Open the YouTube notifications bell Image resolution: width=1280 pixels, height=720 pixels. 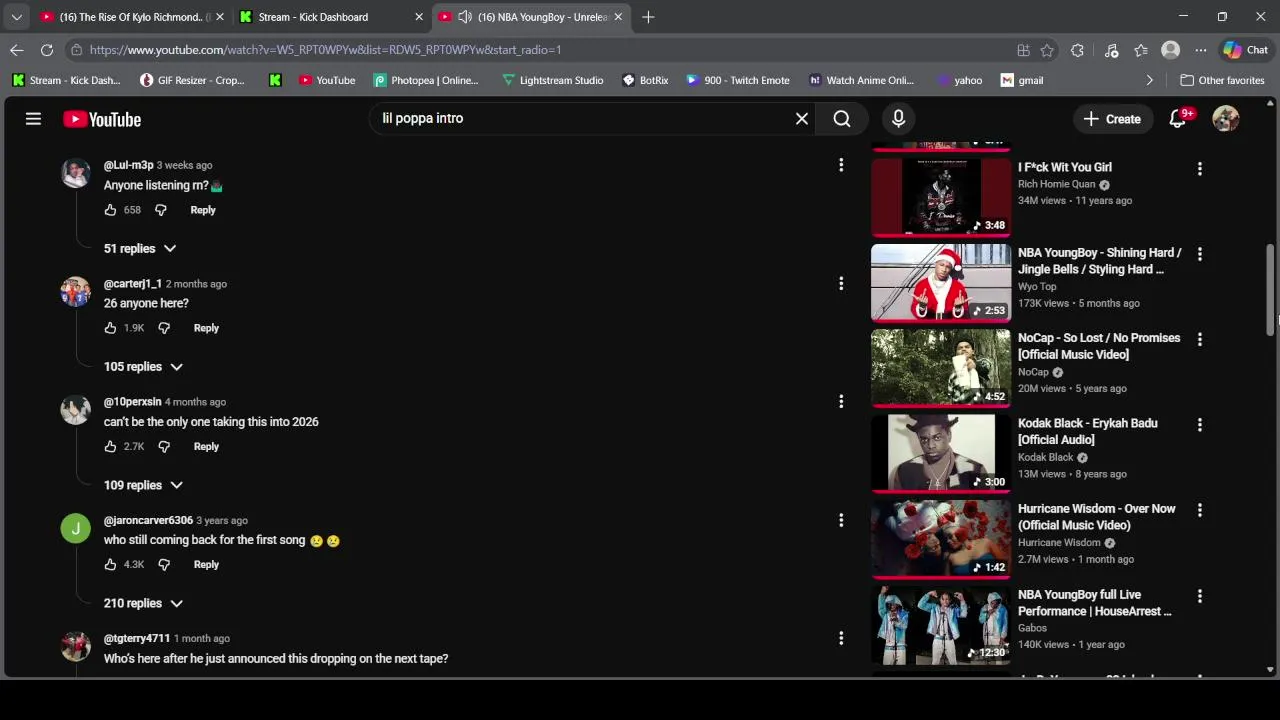1179,119
